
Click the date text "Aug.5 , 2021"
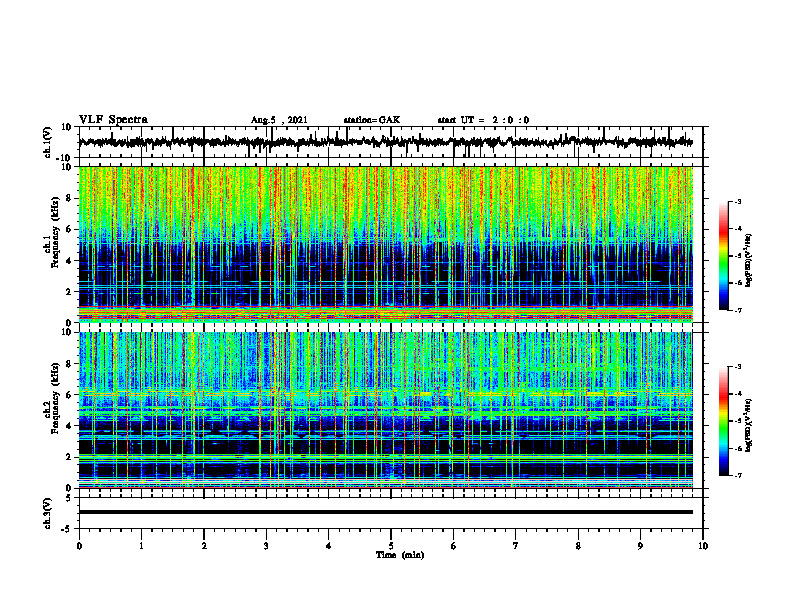[279, 120]
